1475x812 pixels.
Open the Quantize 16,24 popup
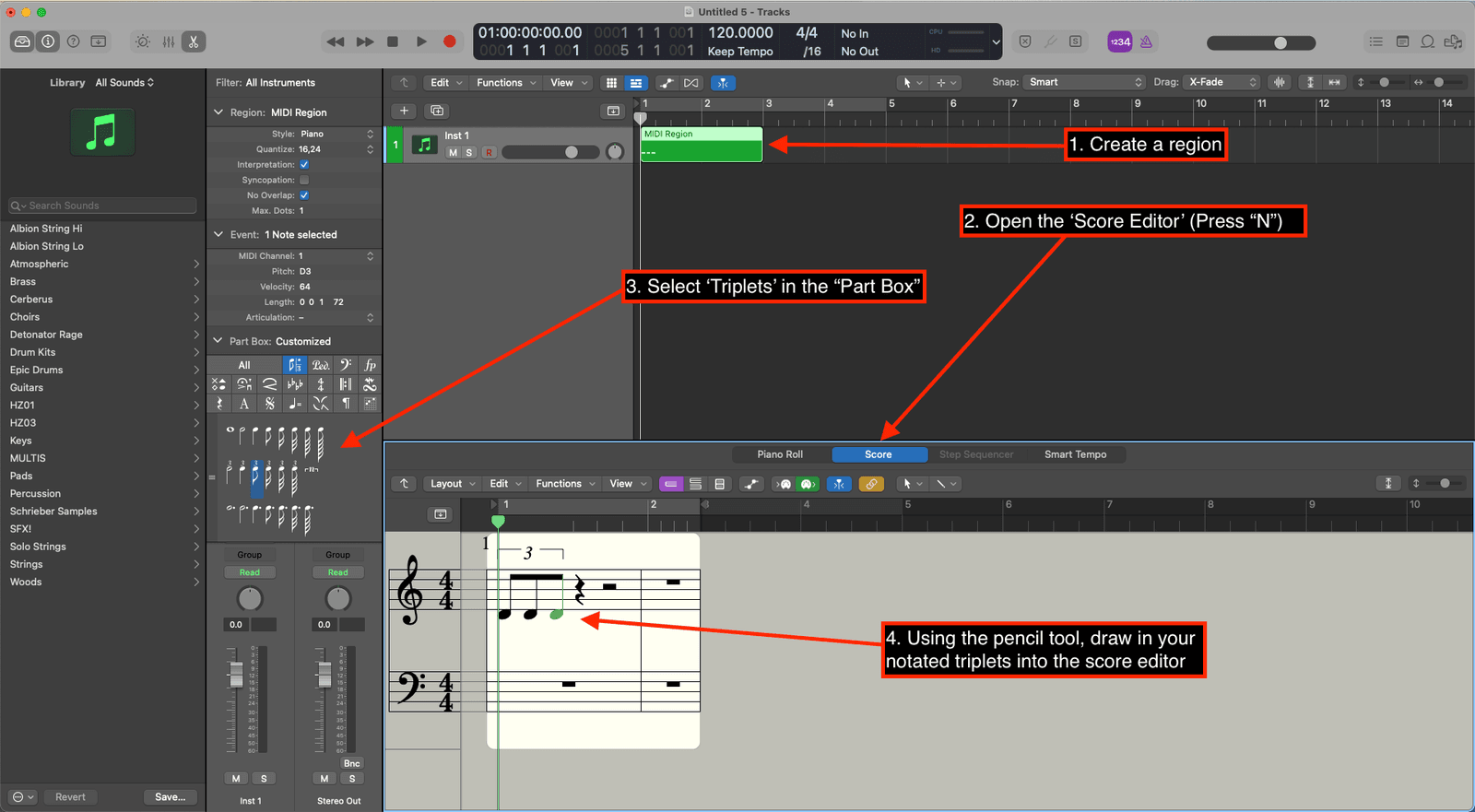(336, 149)
